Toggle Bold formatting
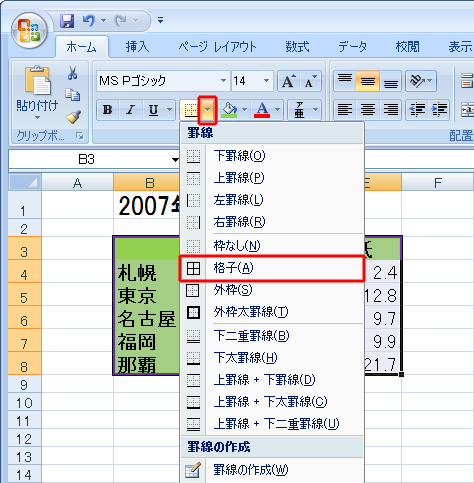Image resolution: width=474 pixels, height=483 pixels. coord(108,110)
